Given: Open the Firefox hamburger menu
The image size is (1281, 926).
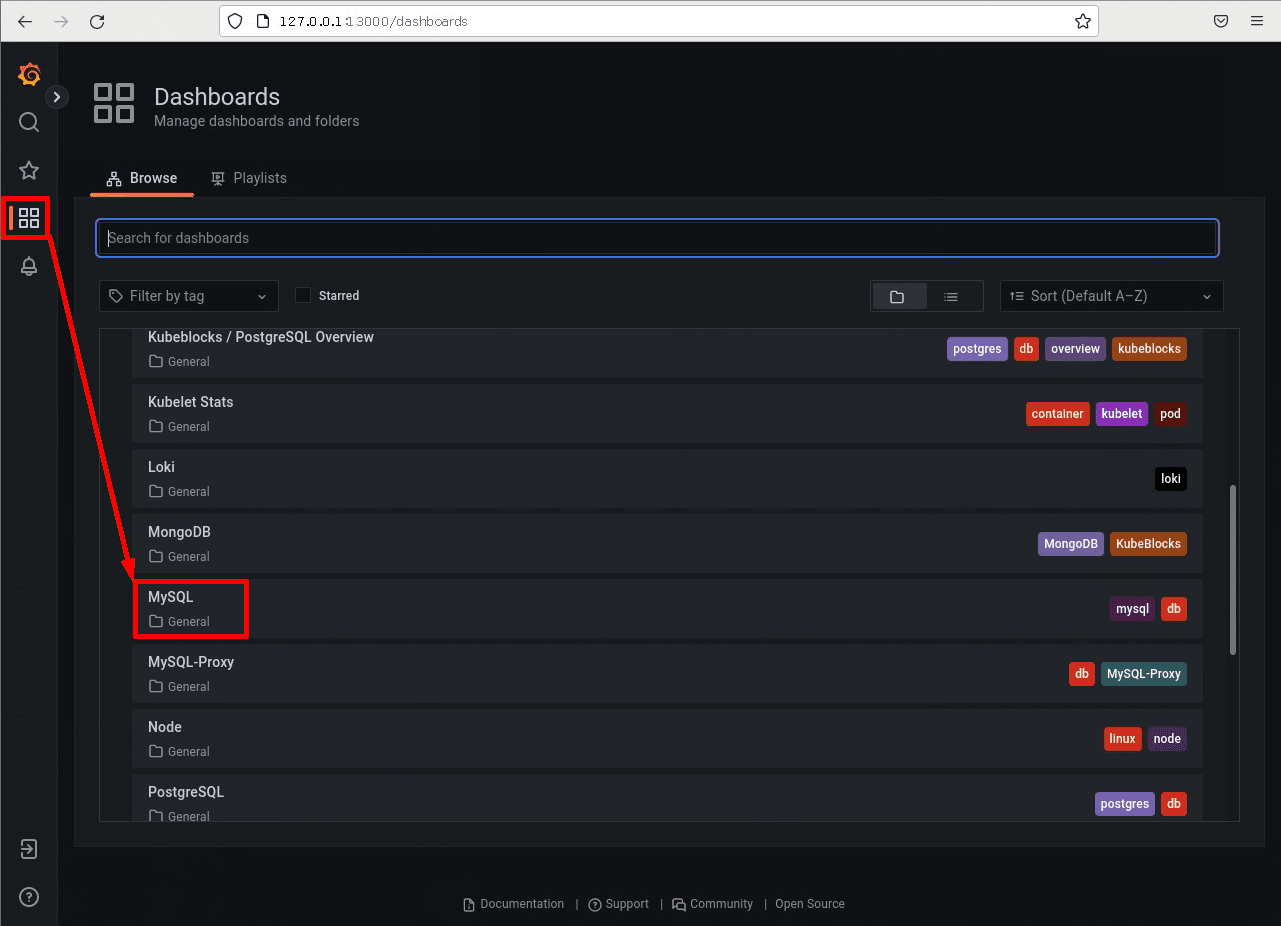Looking at the screenshot, I should (x=1257, y=21).
